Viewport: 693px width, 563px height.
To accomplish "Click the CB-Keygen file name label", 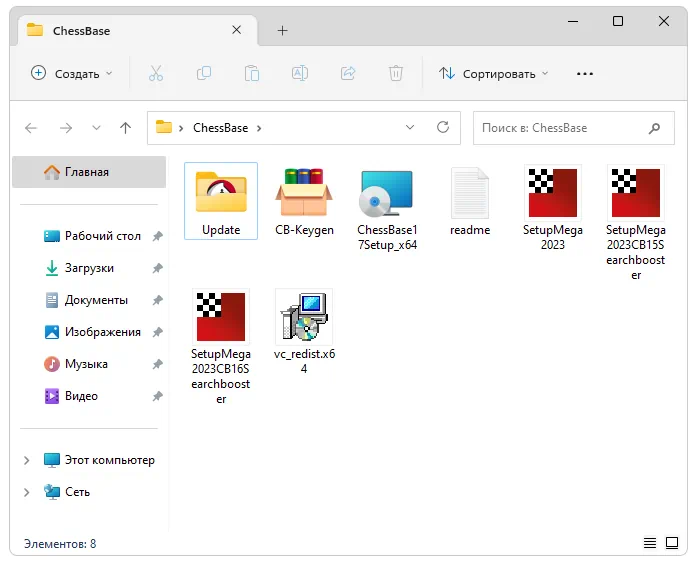I will click(304, 230).
